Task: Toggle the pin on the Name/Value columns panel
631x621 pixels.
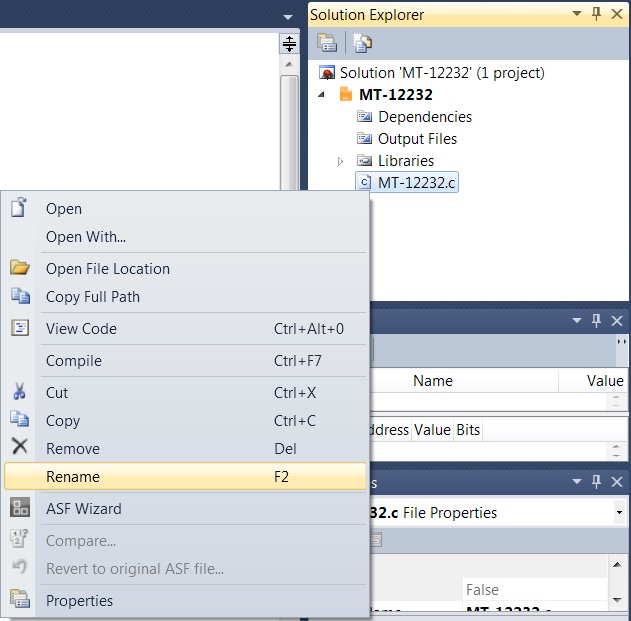Action: 597,321
